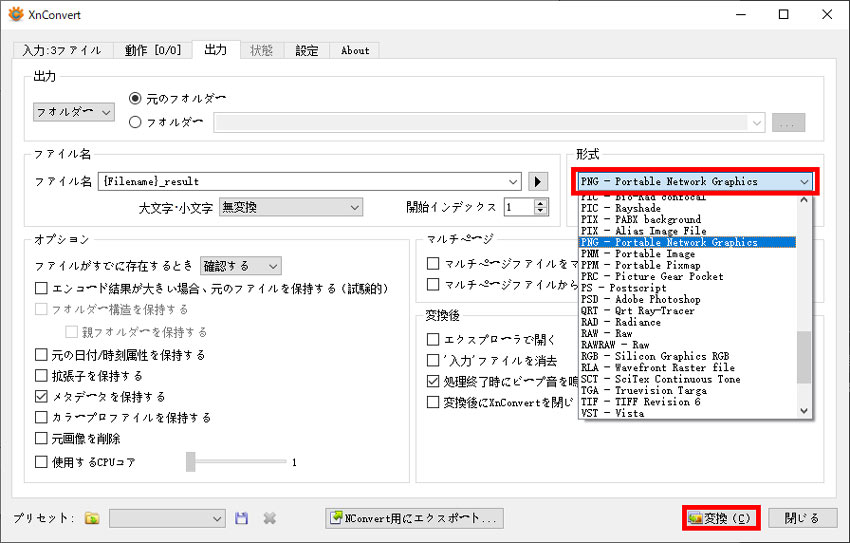The image size is (850, 543).
Task: Enable 変換後にXnConvertを閉じる checkbox
Action: coord(433,402)
